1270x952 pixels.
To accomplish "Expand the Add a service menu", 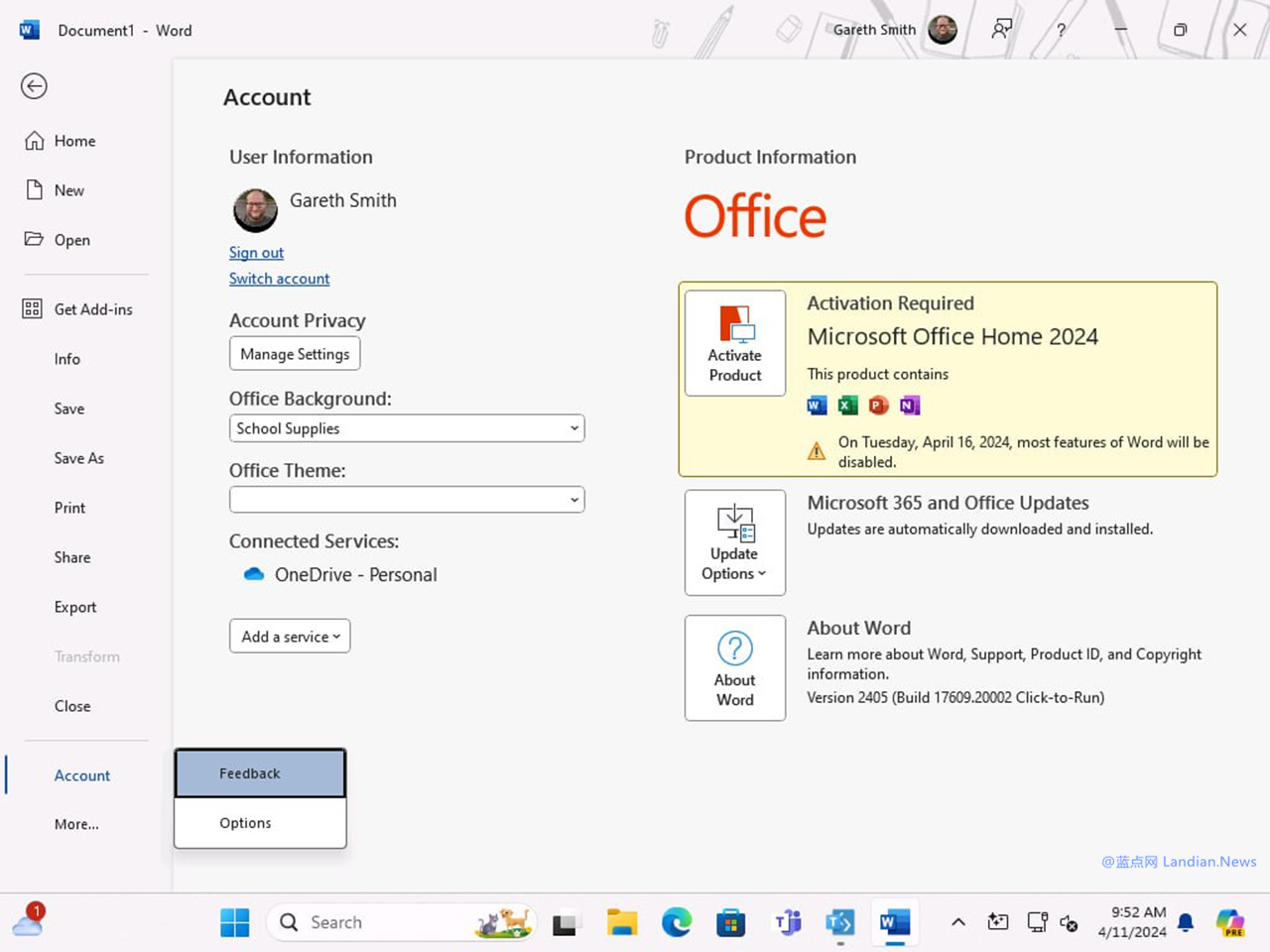I will pos(290,637).
